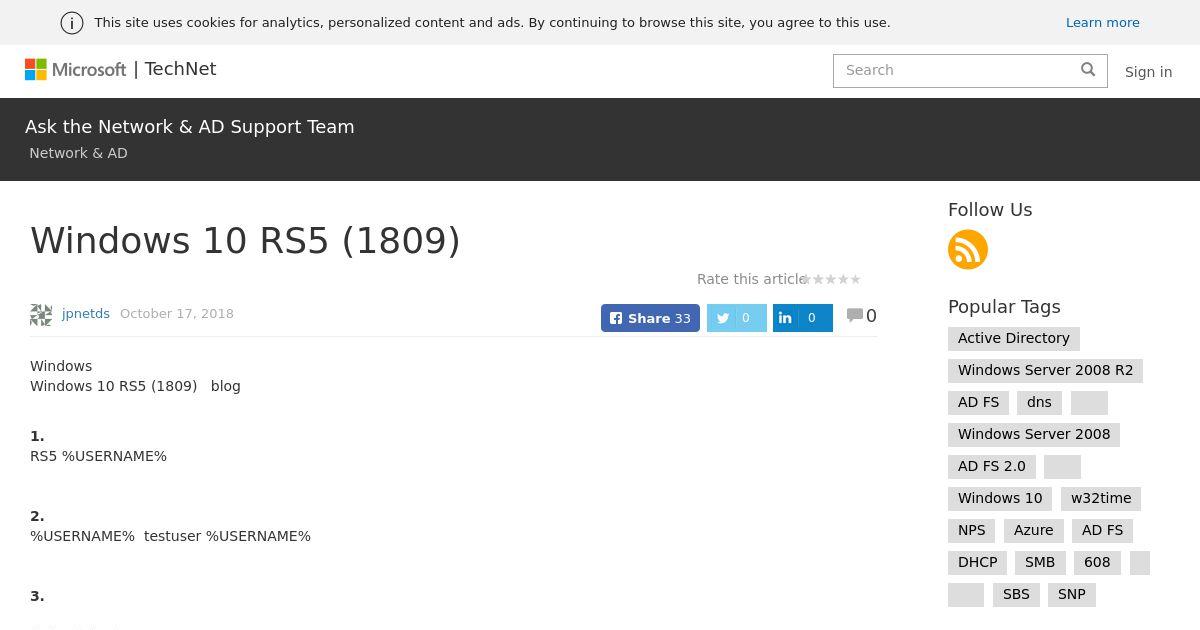Open the Network & AD menu item
Image resolution: width=1200 pixels, height=630 pixels.
click(x=78, y=153)
